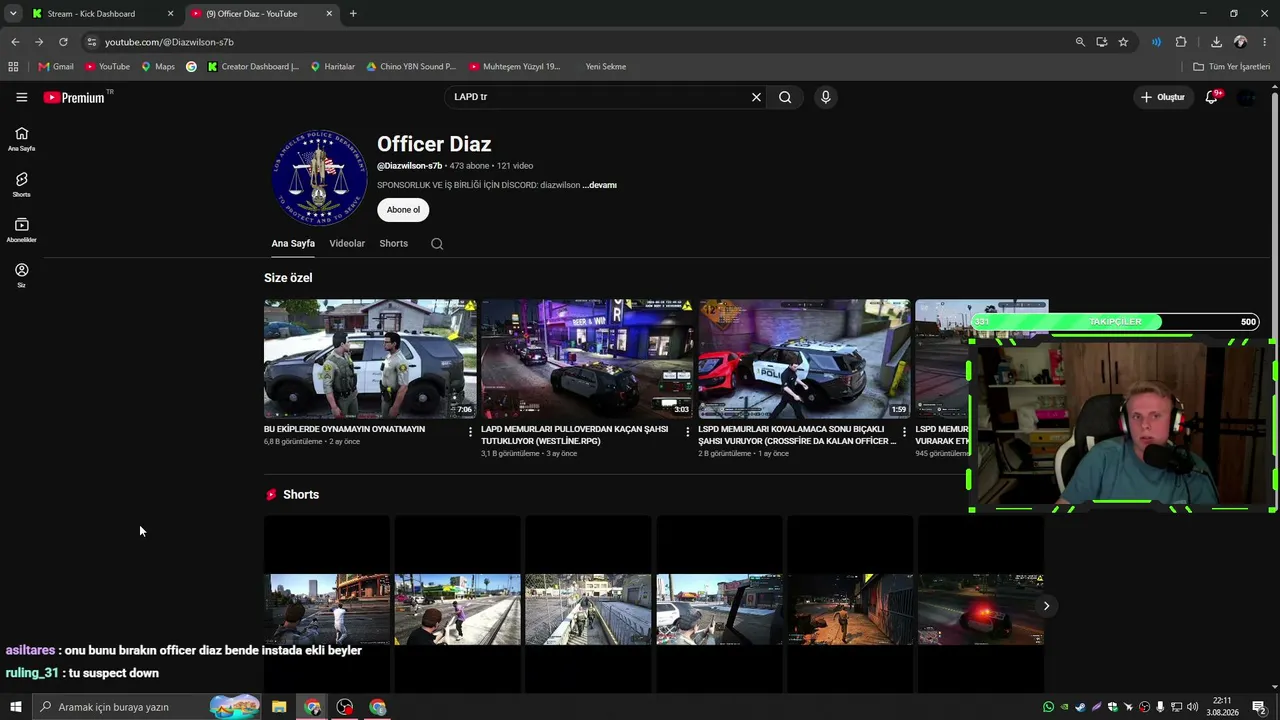
Task: Open Gmail bookmark
Action: (x=56, y=67)
